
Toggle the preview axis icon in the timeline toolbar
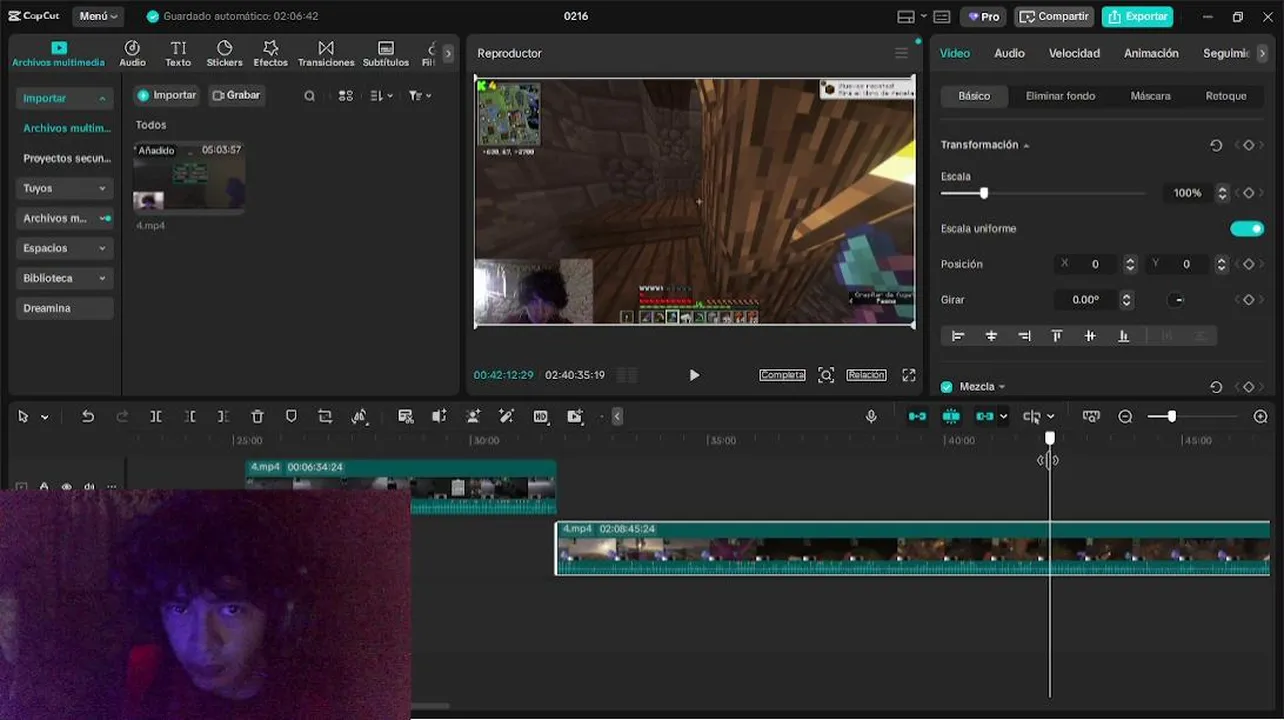(x=1032, y=416)
